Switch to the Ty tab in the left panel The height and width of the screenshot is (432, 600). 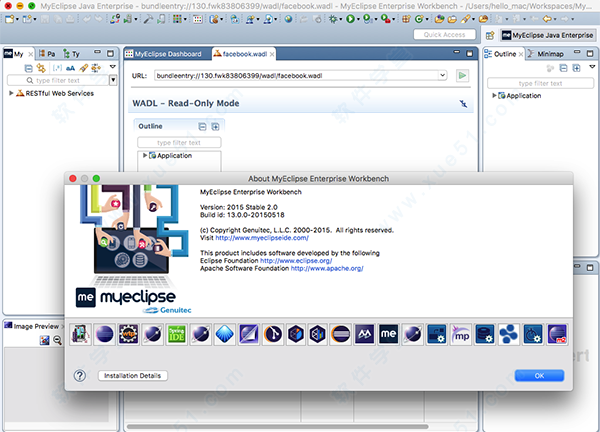point(72,54)
